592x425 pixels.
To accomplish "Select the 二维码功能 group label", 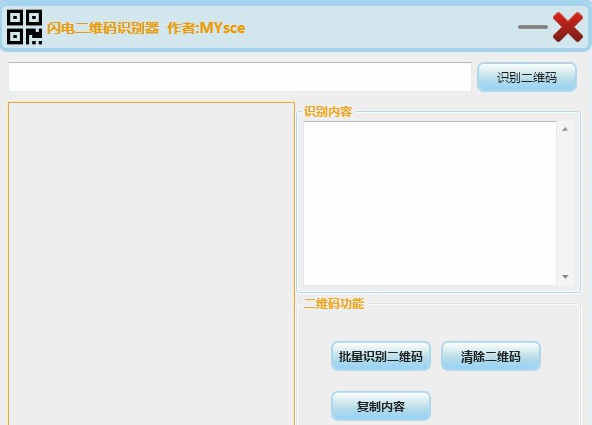I will click(x=334, y=303).
